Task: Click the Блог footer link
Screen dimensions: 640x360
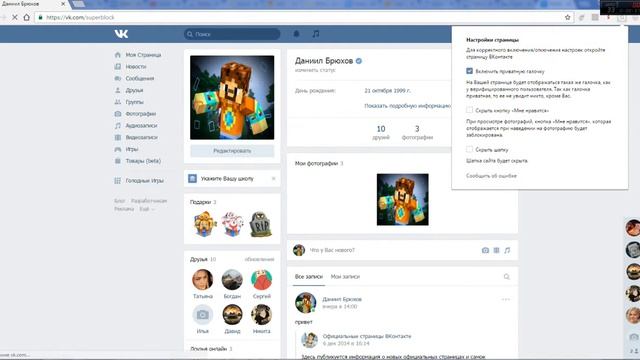Action: tap(120, 201)
